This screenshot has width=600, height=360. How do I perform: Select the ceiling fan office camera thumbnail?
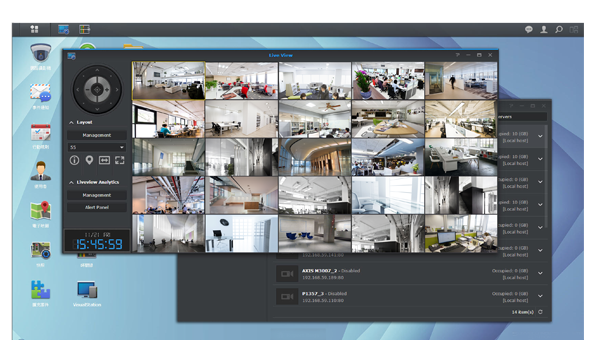pos(315,119)
